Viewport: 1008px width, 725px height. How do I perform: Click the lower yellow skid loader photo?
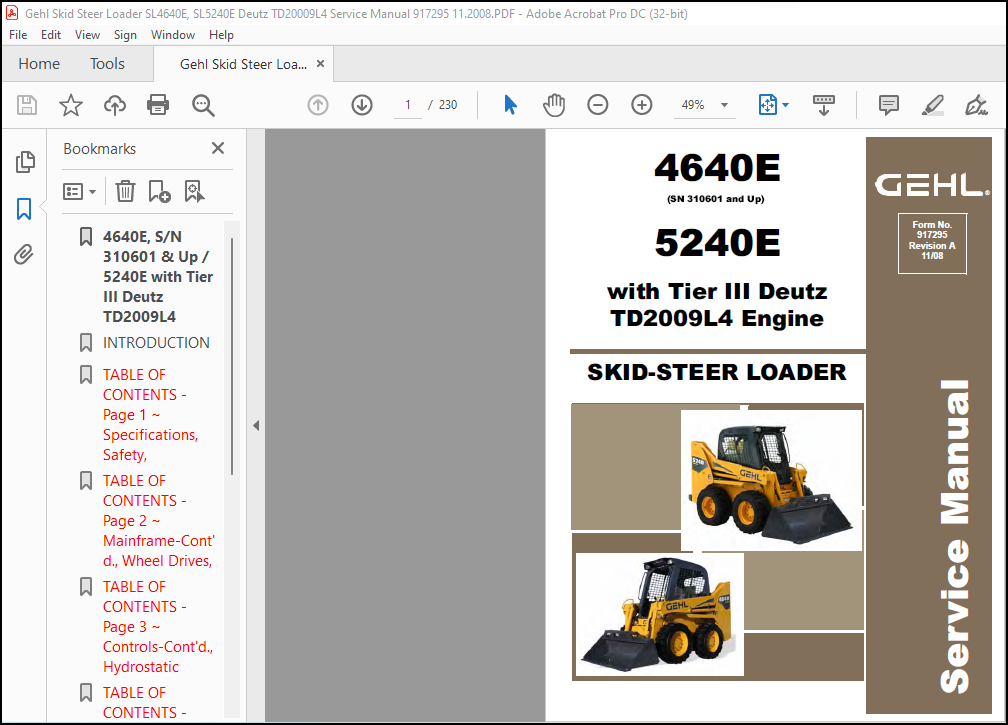[660, 614]
